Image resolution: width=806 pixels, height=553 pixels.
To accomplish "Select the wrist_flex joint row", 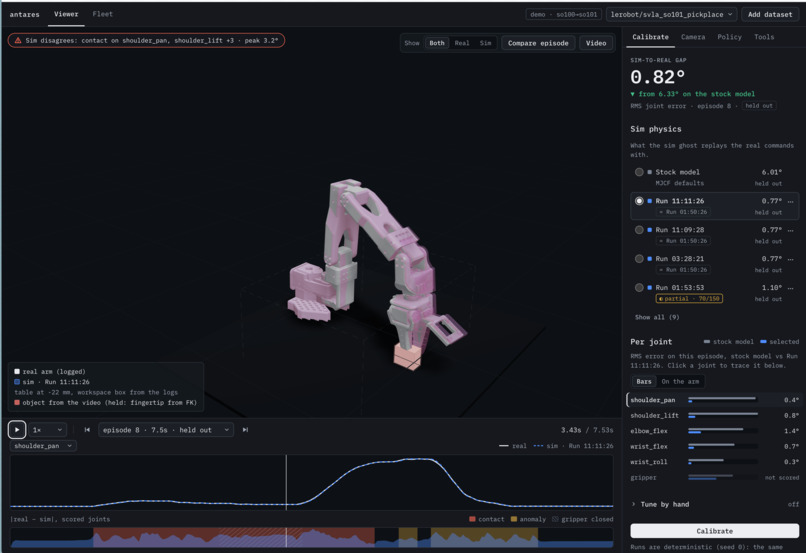I will (x=713, y=446).
